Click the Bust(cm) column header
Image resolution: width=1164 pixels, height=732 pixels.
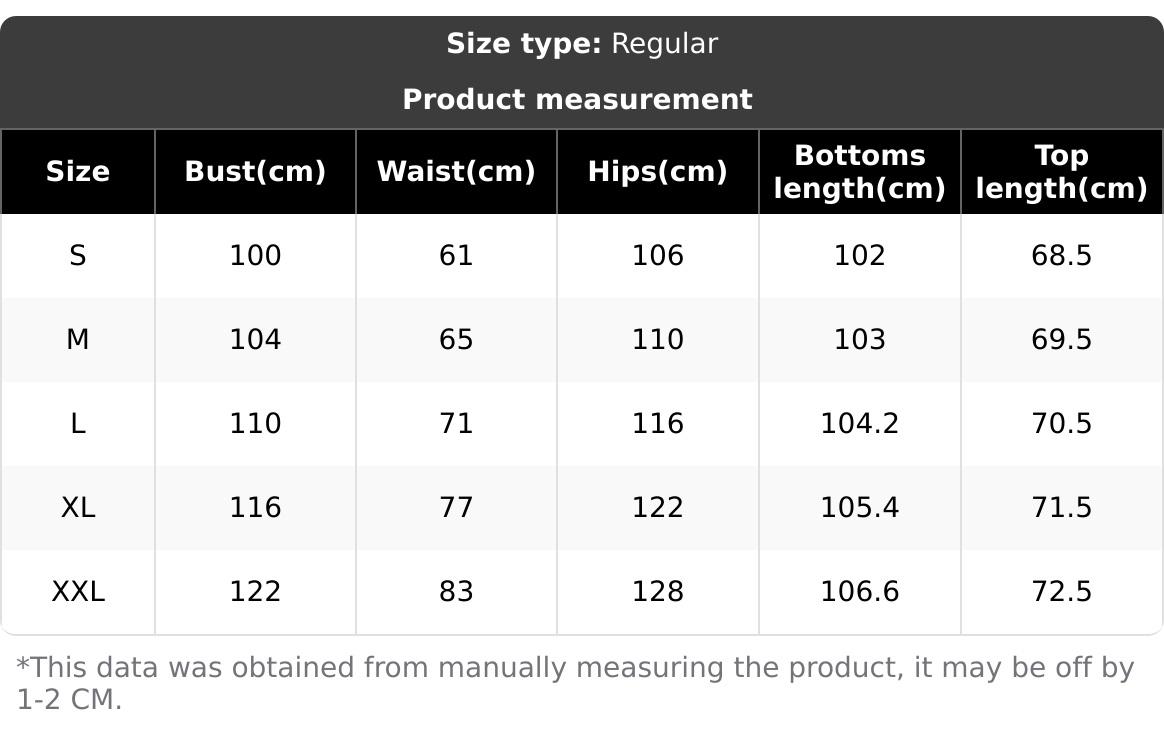[255, 171]
